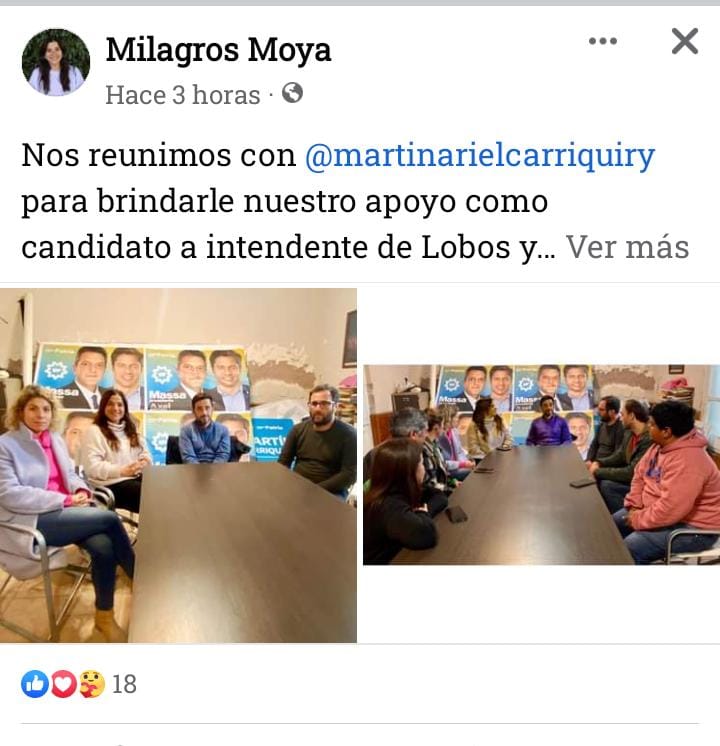Screen dimensions: 720x746
Task: Click the blue thumbs-up Like reaction icon
Action: (x=35, y=684)
